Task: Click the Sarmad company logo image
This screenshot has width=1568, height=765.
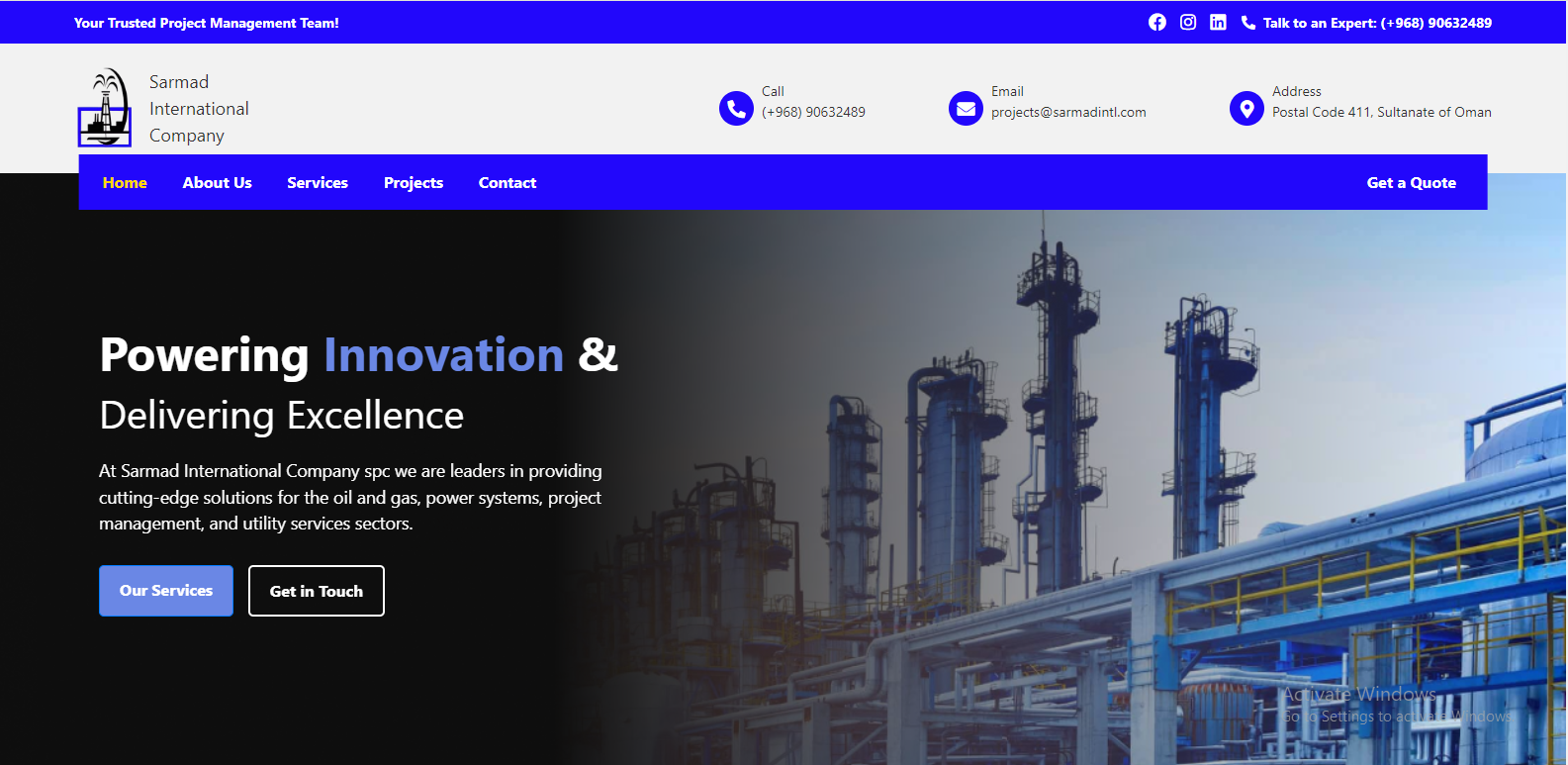Action: click(105, 107)
